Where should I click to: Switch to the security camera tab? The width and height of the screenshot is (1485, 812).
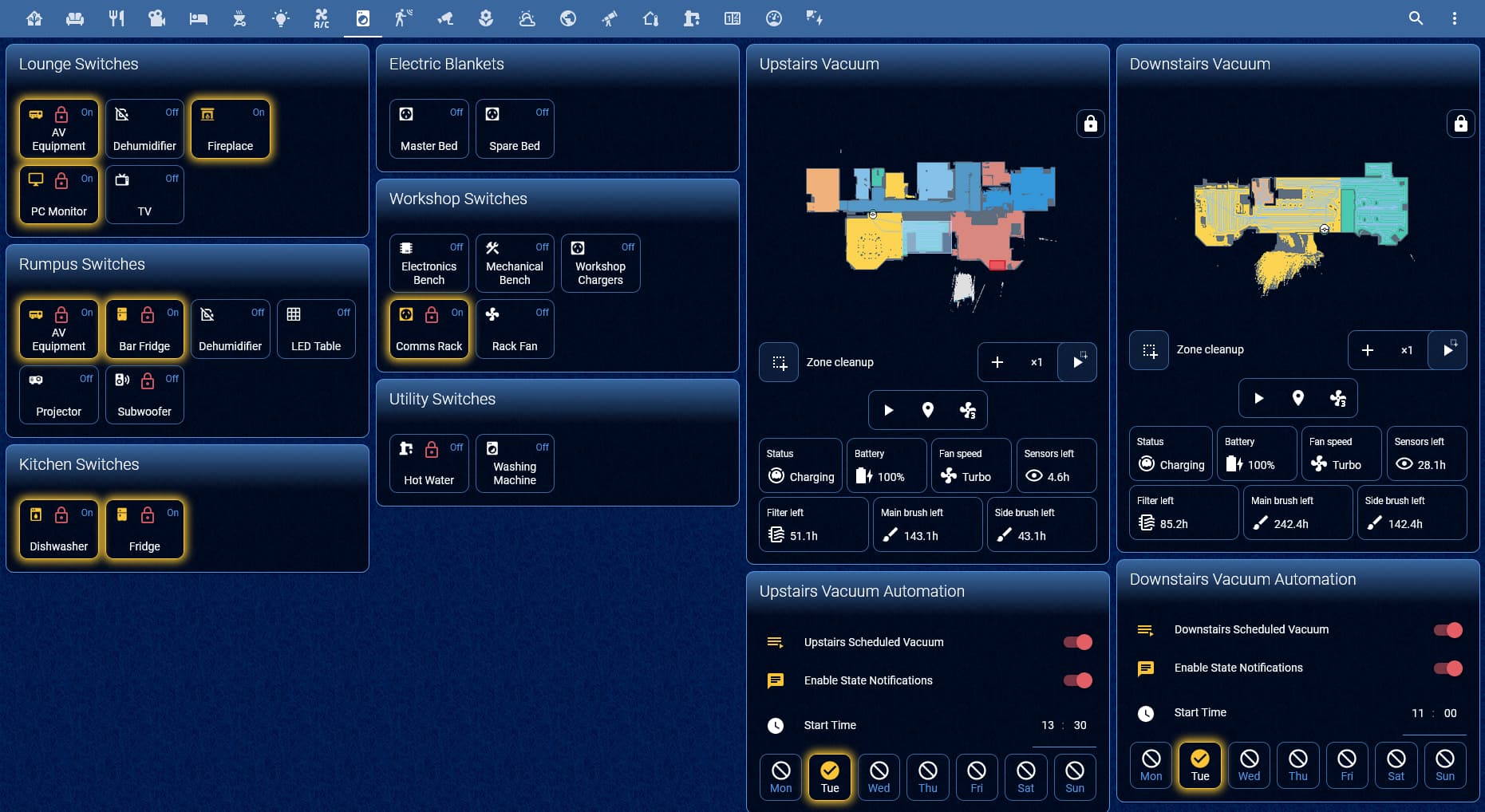444,18
